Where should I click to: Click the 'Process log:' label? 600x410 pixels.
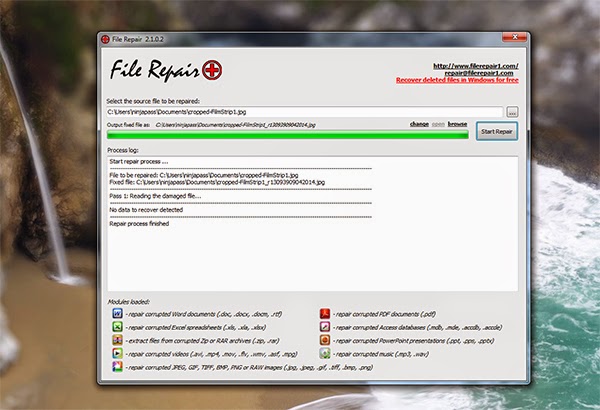pos(123,150)
